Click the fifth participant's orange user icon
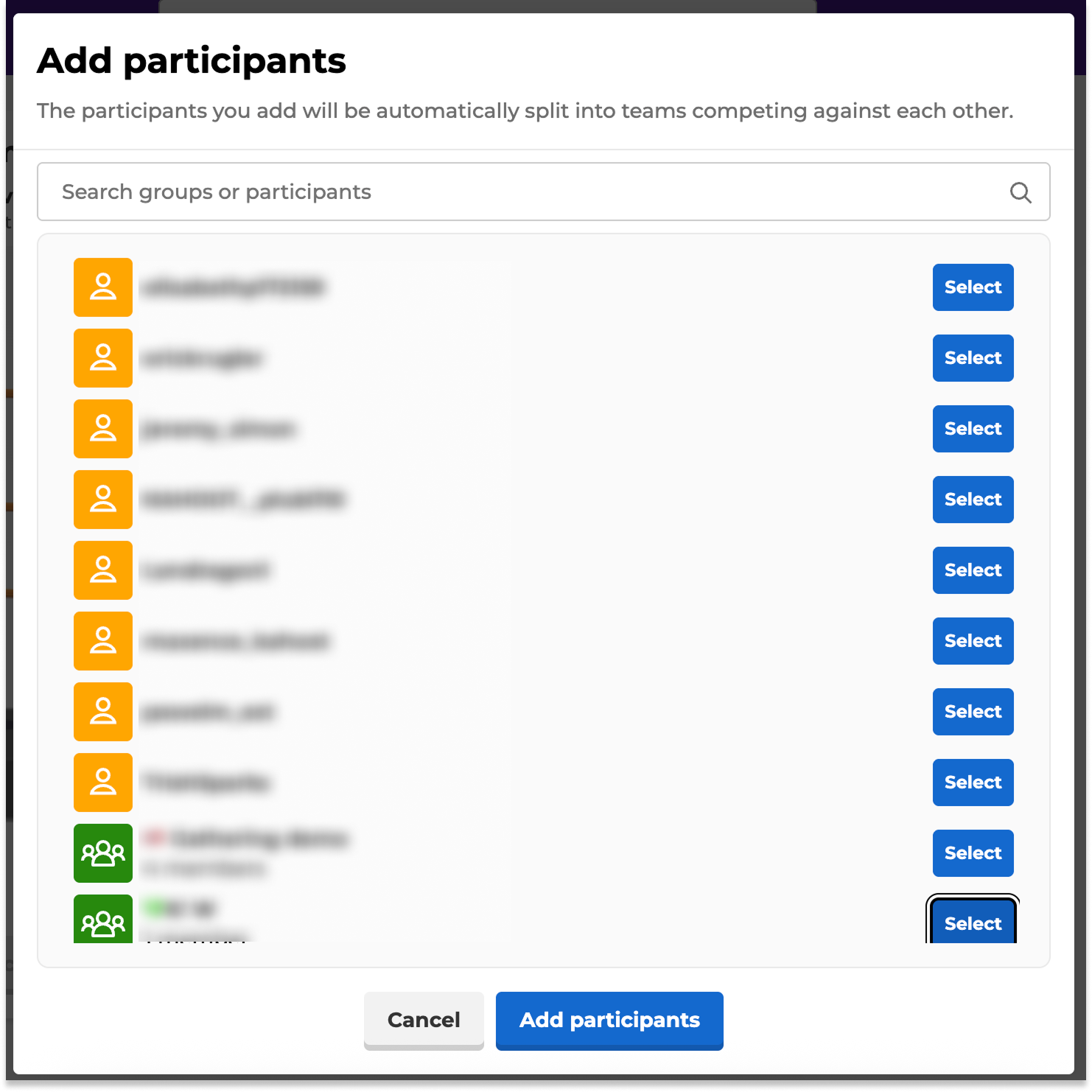The image size is (1092, 1092). click(102, 570)
